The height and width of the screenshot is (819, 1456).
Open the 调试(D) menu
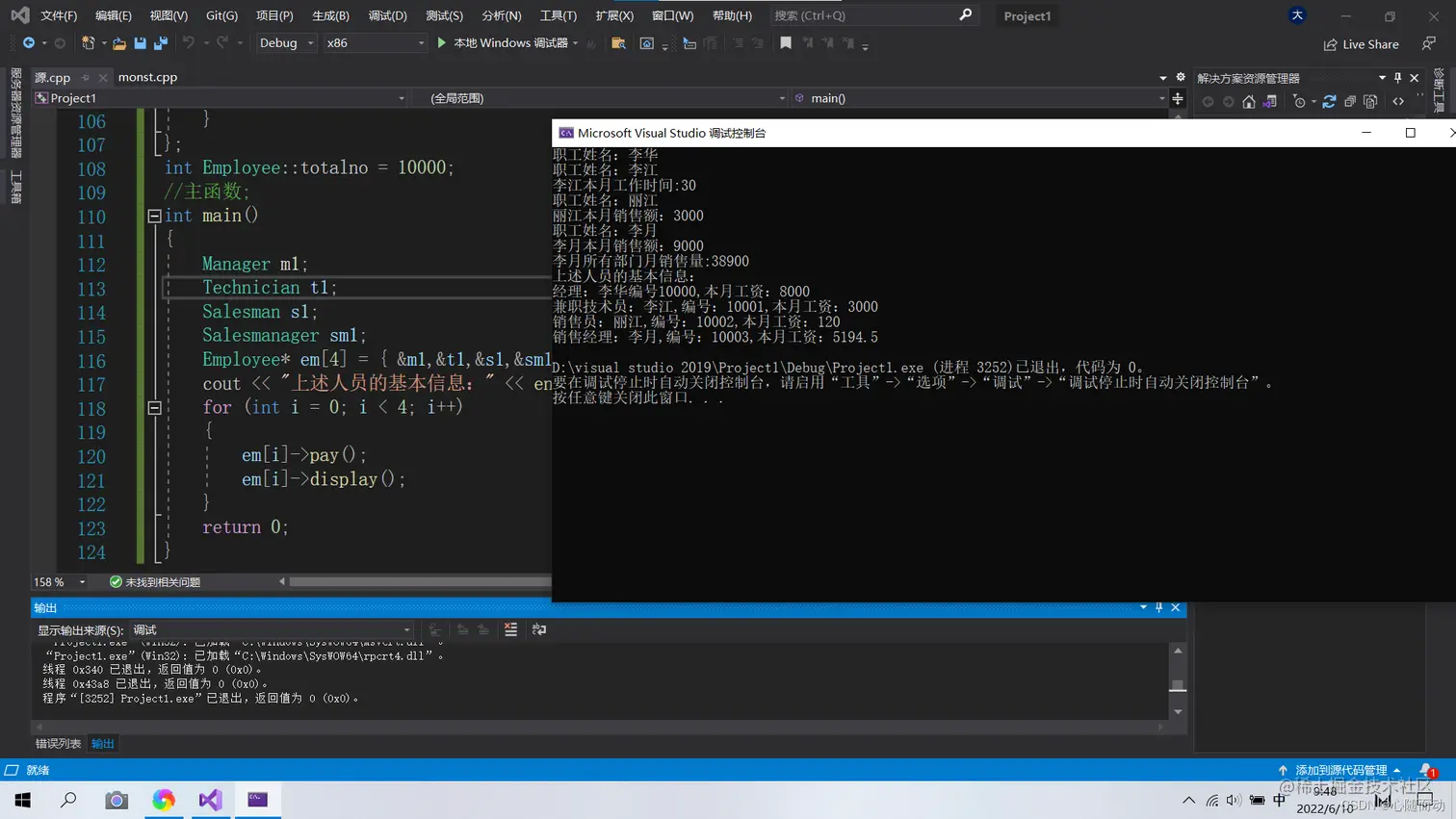point(387,15)
